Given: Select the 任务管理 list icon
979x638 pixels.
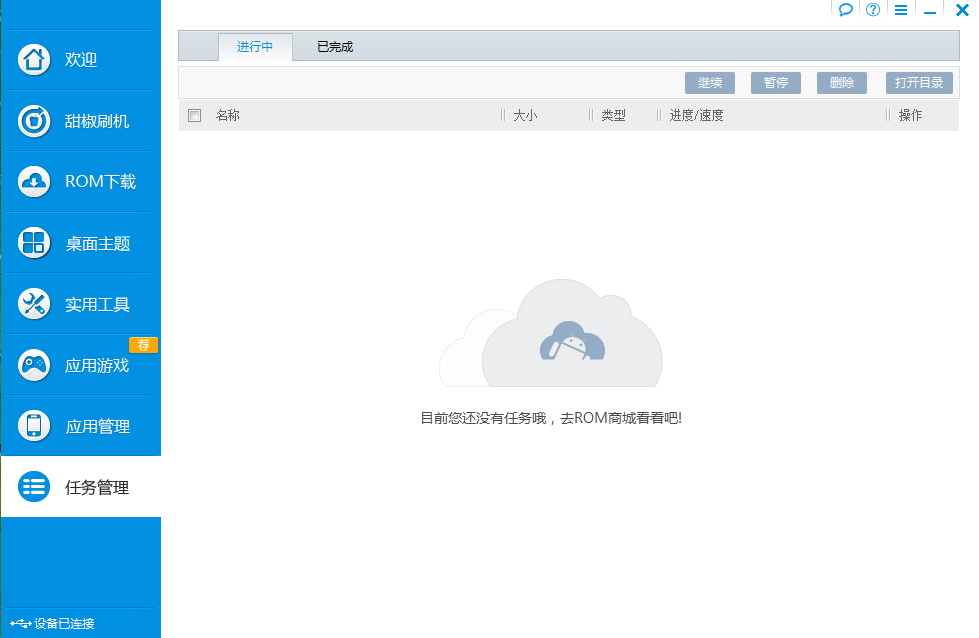Looking at the screenshot, I should click(x=34, y=487).
